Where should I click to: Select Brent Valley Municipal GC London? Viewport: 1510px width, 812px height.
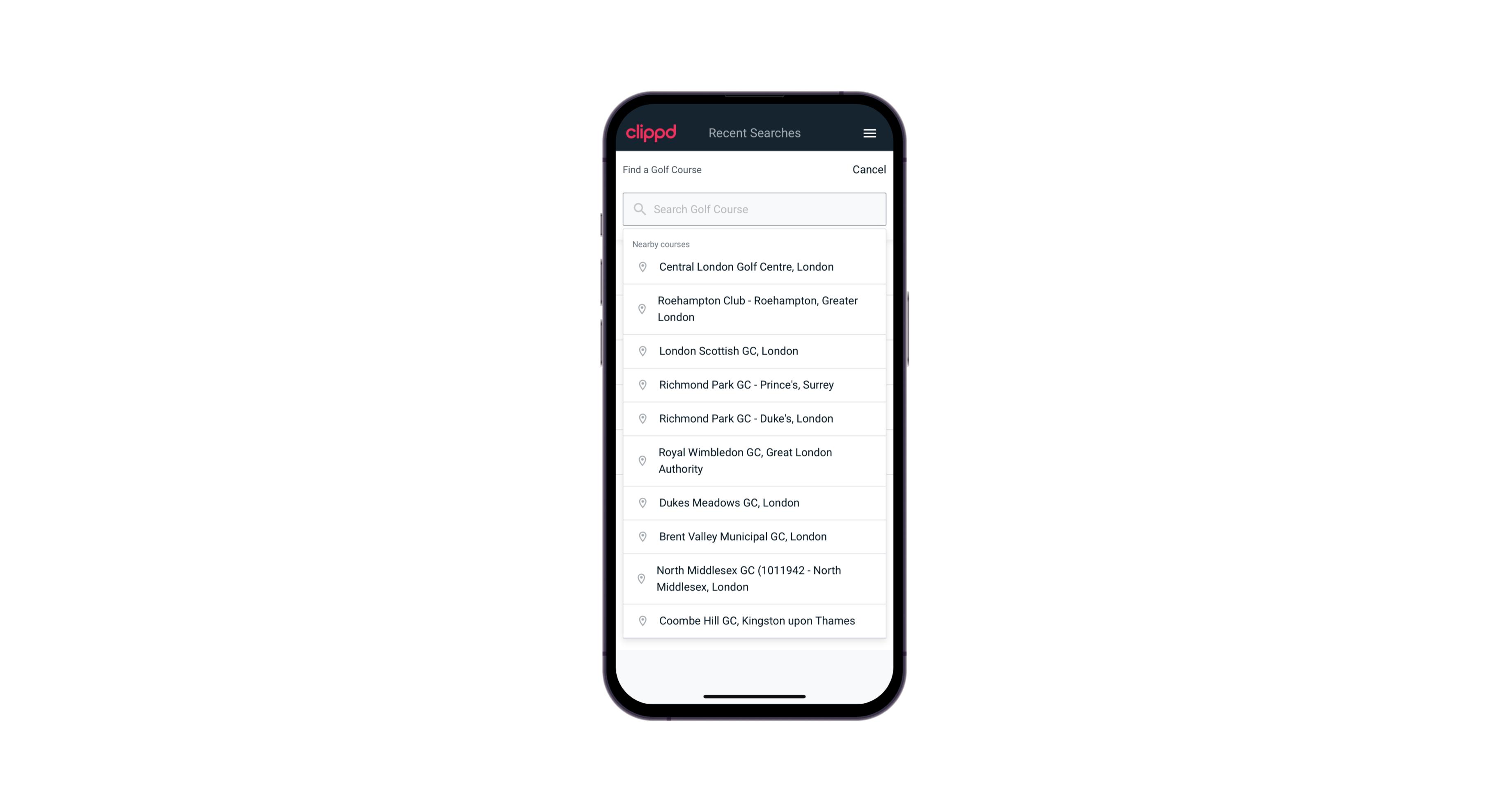pyautogui.click(x=755, y=536)
